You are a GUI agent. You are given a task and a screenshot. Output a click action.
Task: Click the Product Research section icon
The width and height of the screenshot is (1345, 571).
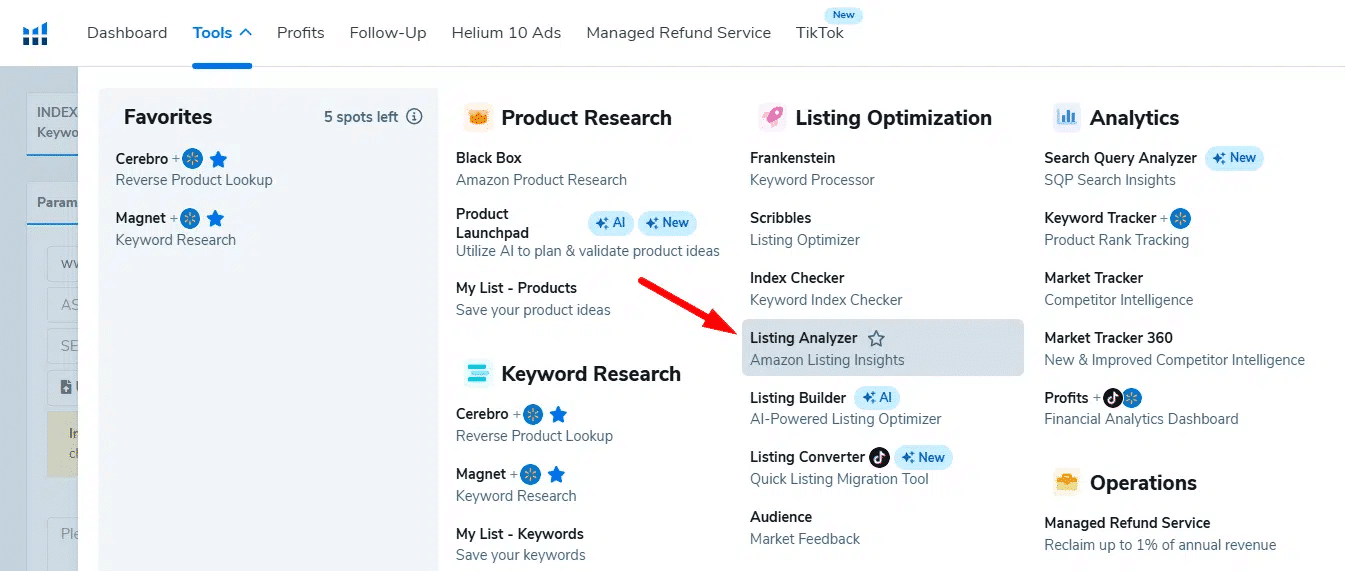coord(479,118)
